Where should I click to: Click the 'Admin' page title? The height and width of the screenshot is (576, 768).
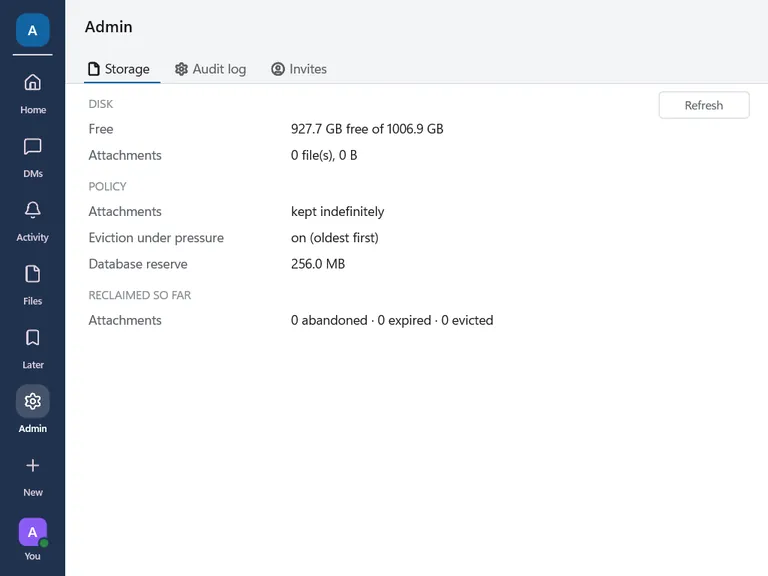(x=109, y=26)
